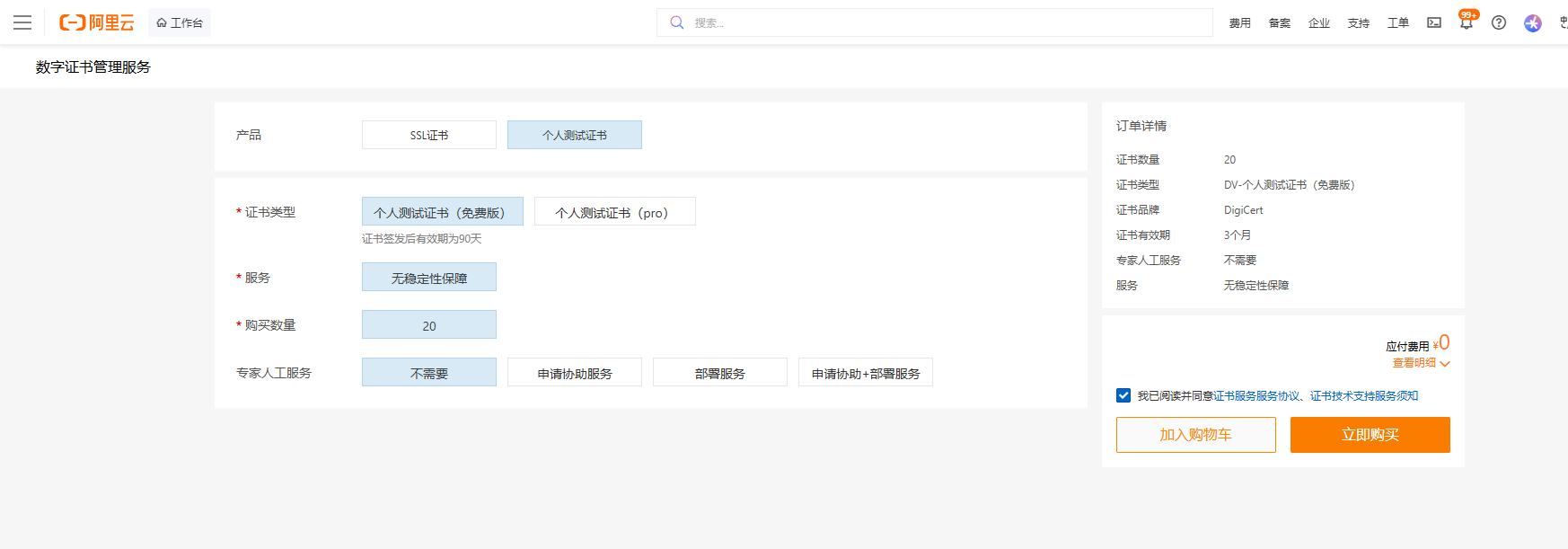Click the help question mark icon

[x=1499, y=22]
